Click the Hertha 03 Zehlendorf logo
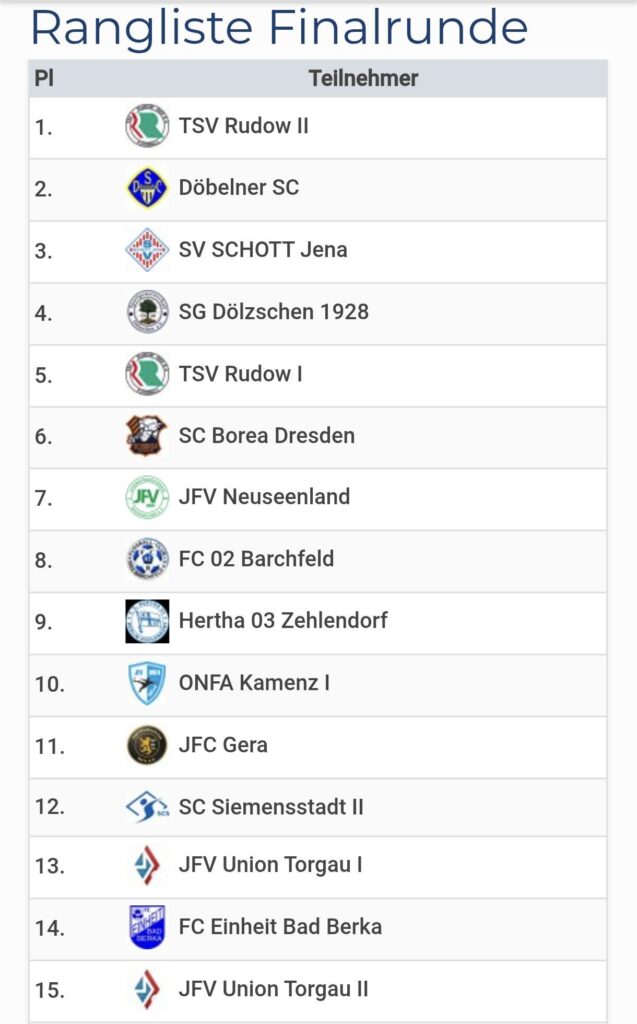Viewport: 637px width, 1024px height. (x=147, y=621)
